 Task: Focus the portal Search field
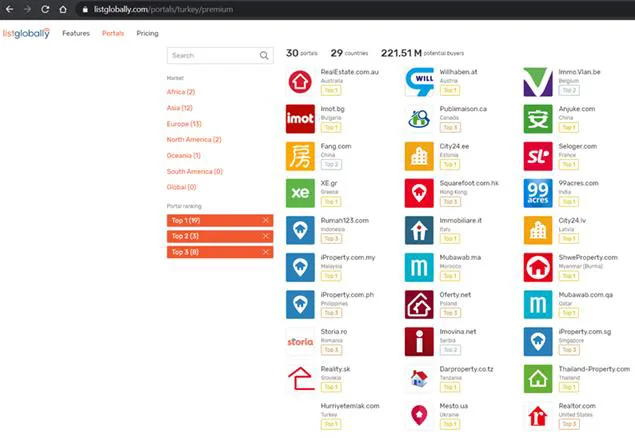point(220,55)
